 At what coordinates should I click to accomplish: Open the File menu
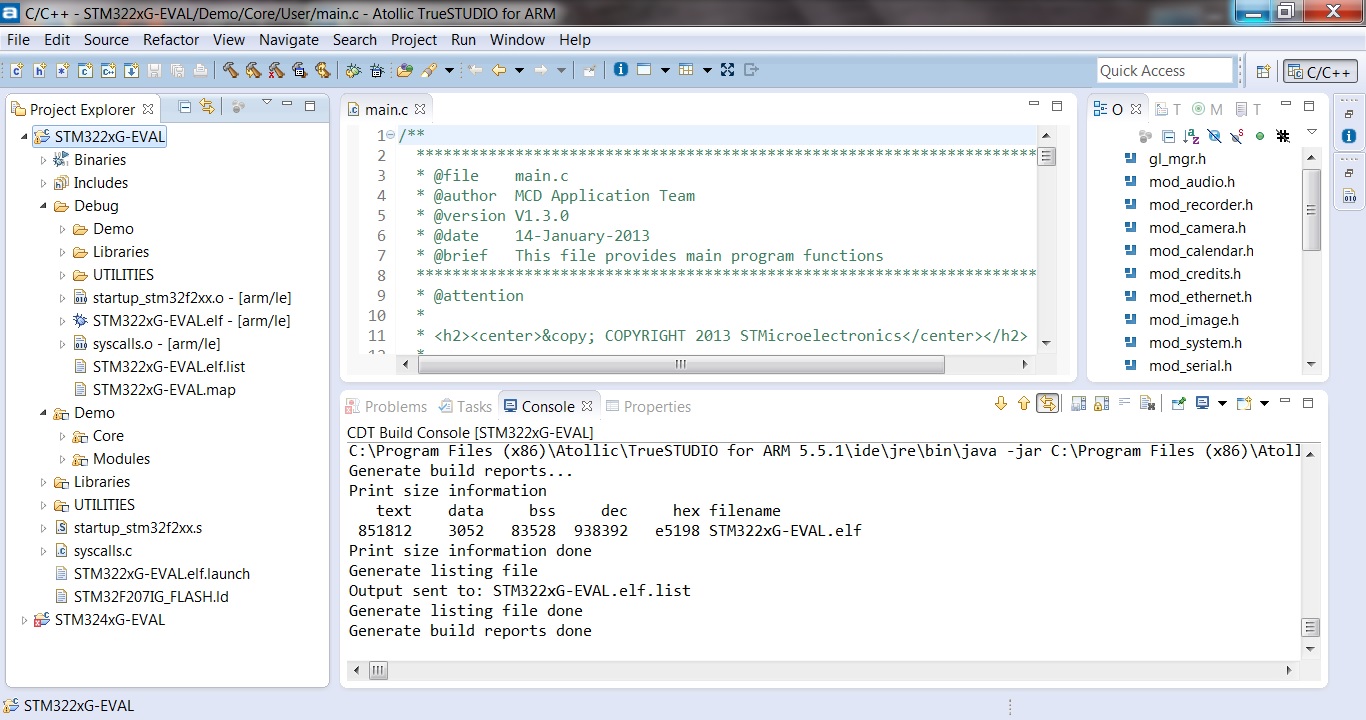tap(18, 40)
